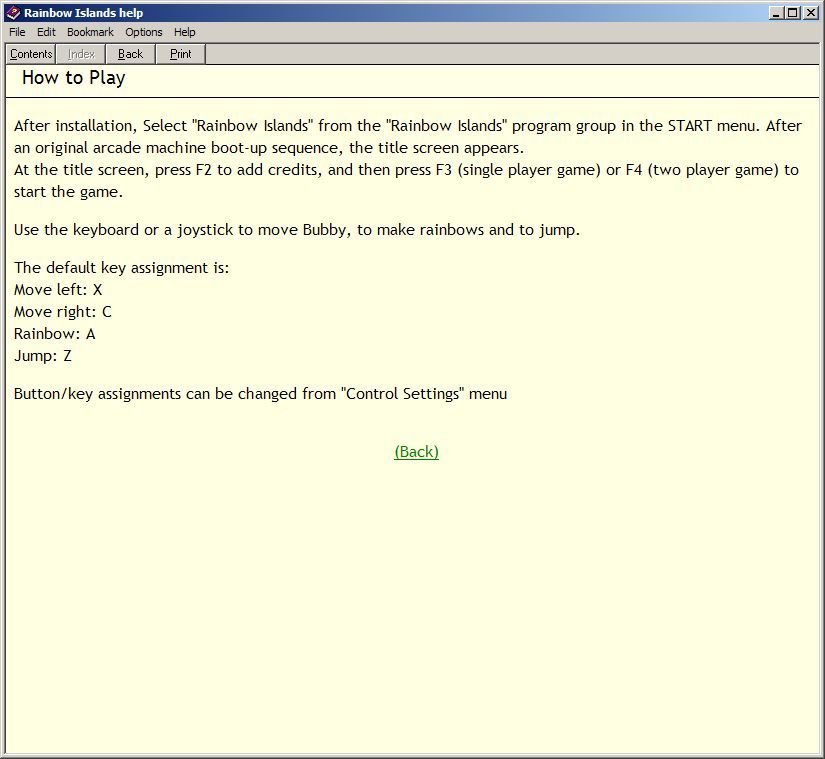Close the Rainbow Islands help window
The height and width of the screenshot is (759, 825).
point(811,13)
